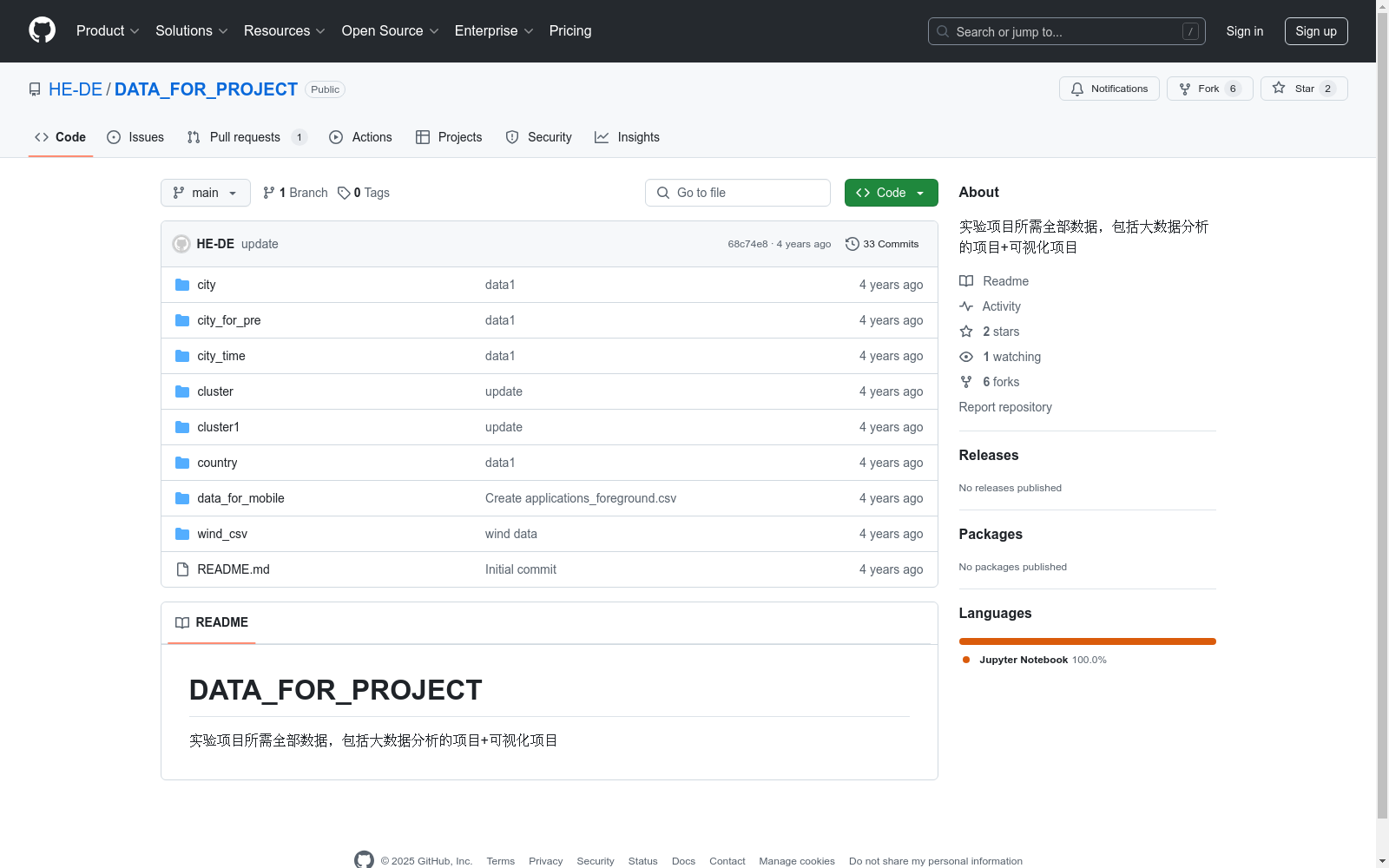Click the book icon next to Readme link
The height and width of the screenshot is (868, 1389).
tap(966, 281)
